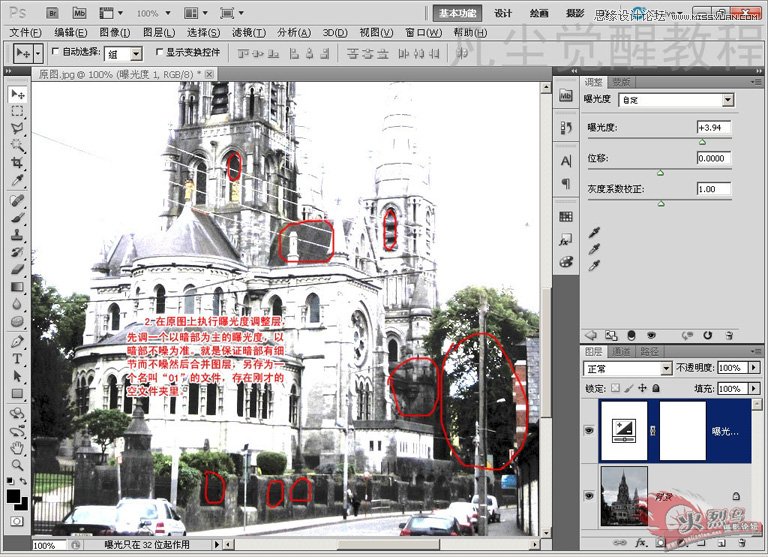This screenshot has height=557, width=768.
Task: Toggle lock all icon
Action: click(656, 388)
